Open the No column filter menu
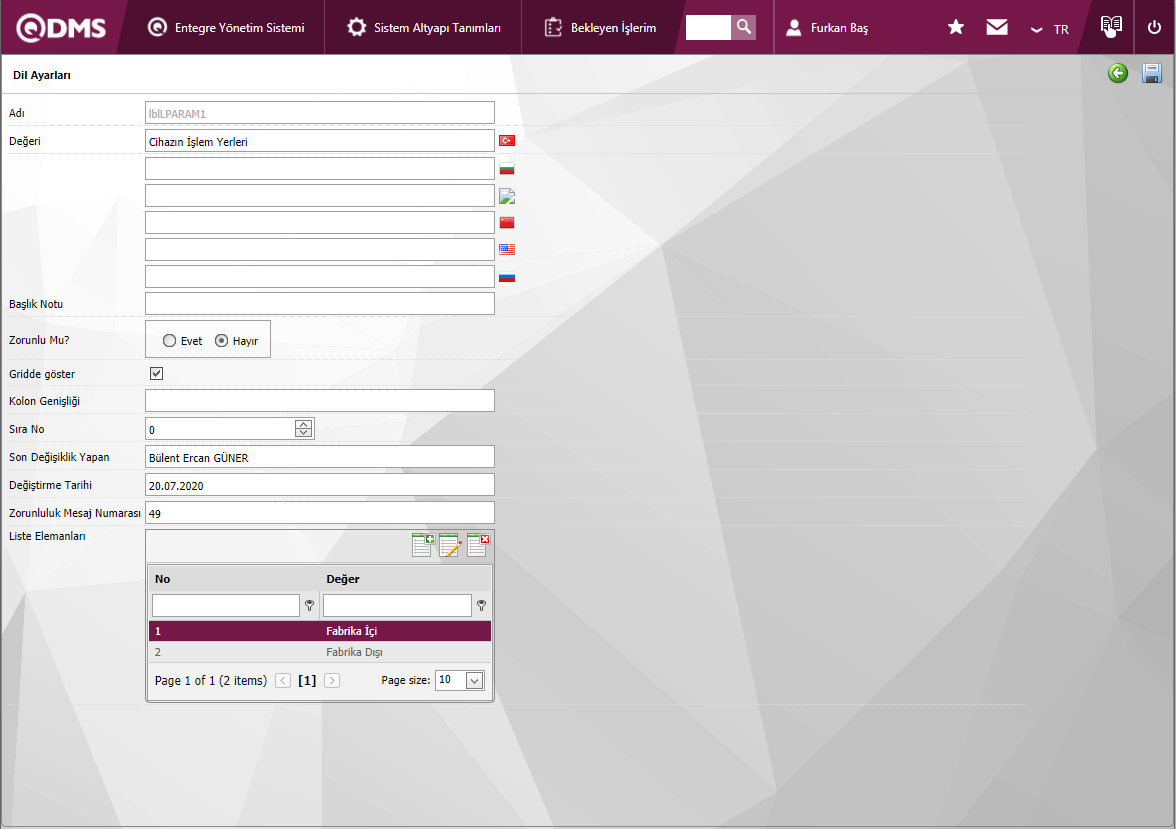 coord(309,605)
